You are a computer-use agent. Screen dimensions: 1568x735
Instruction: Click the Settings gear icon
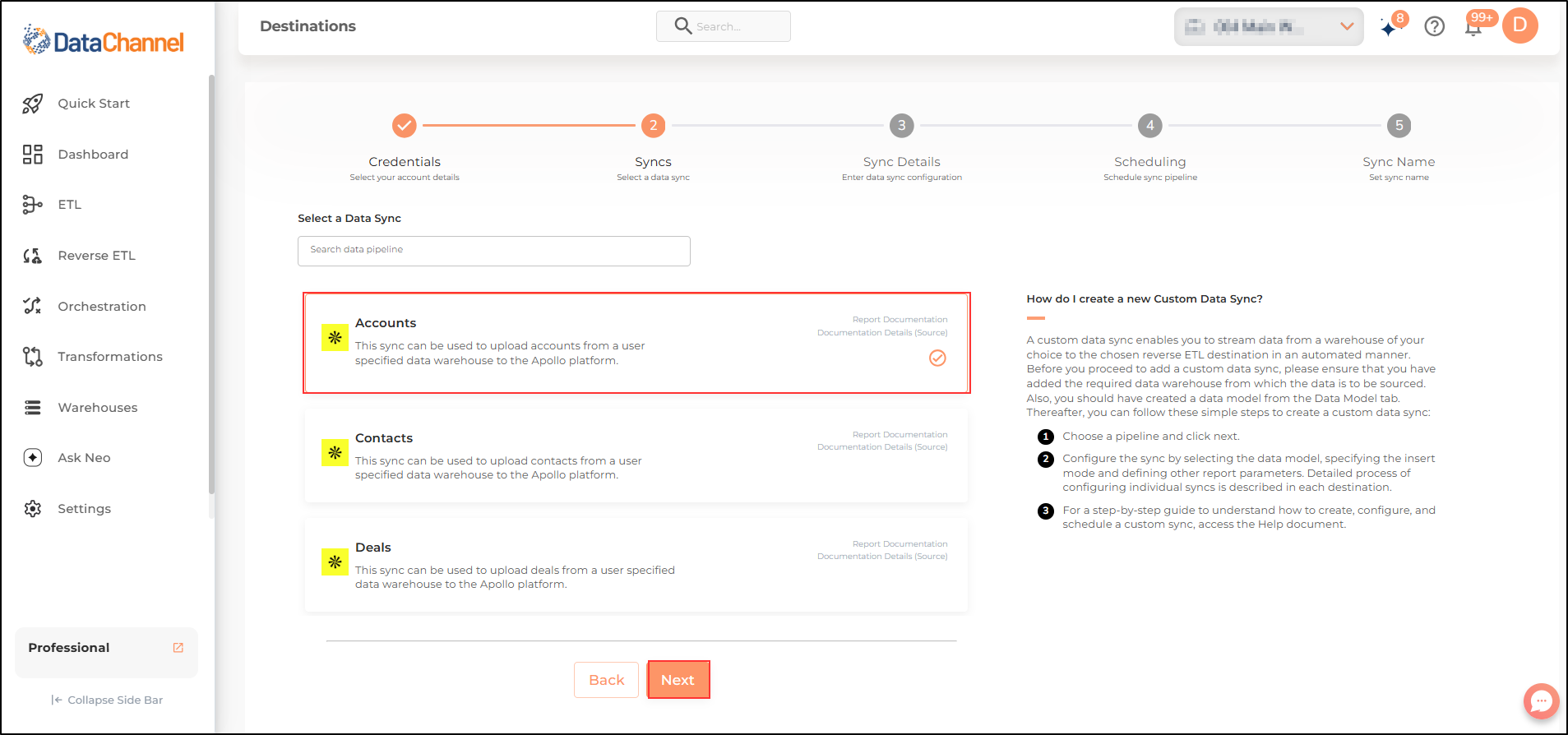coord(32,509)
